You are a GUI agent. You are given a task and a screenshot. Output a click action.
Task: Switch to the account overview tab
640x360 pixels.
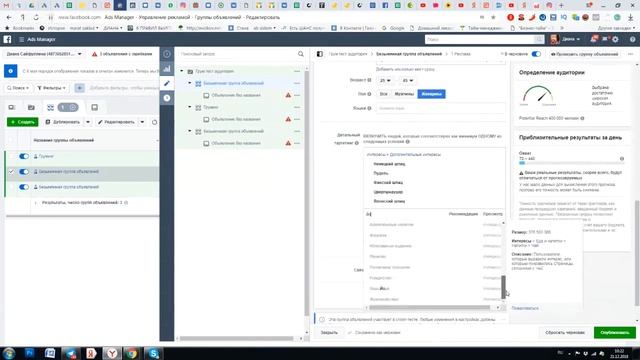tap(11, 107)
